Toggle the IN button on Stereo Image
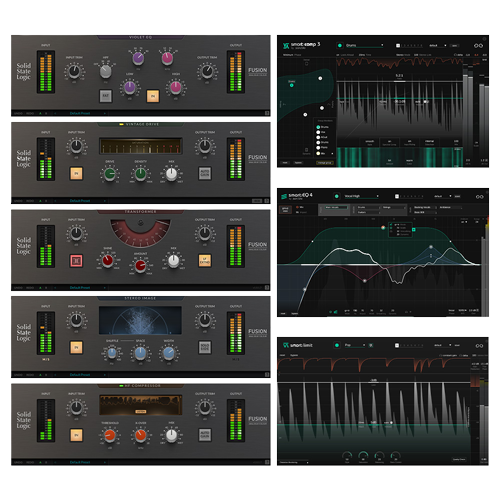Image resolution: width=500 pixels, height=500 pixels. [x=76, y=348]
